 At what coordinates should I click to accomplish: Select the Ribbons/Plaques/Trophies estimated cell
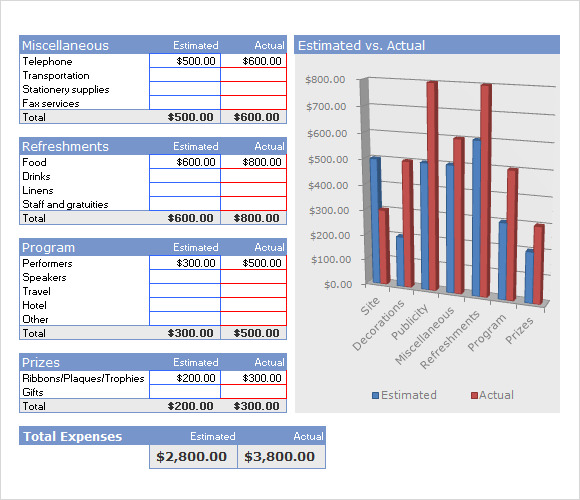point(185,378)
